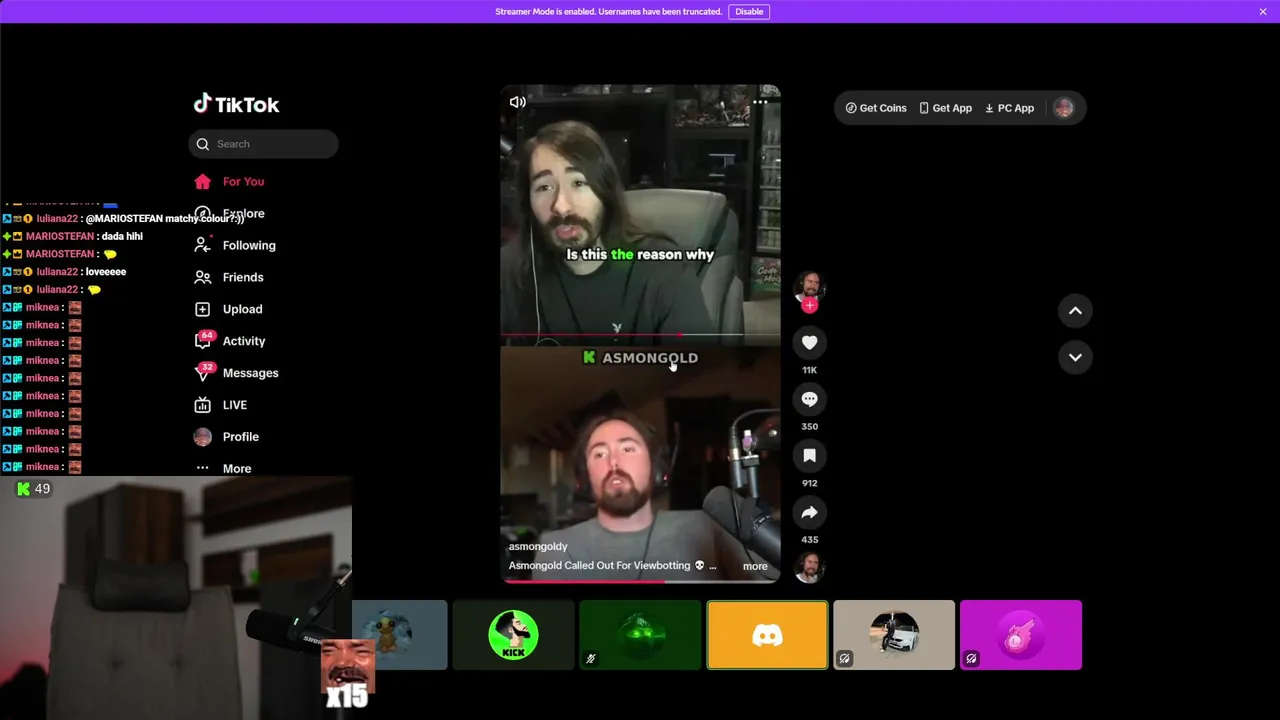Open the Upload page
This screenshot has height=720, width=1280.
point(242,309)
